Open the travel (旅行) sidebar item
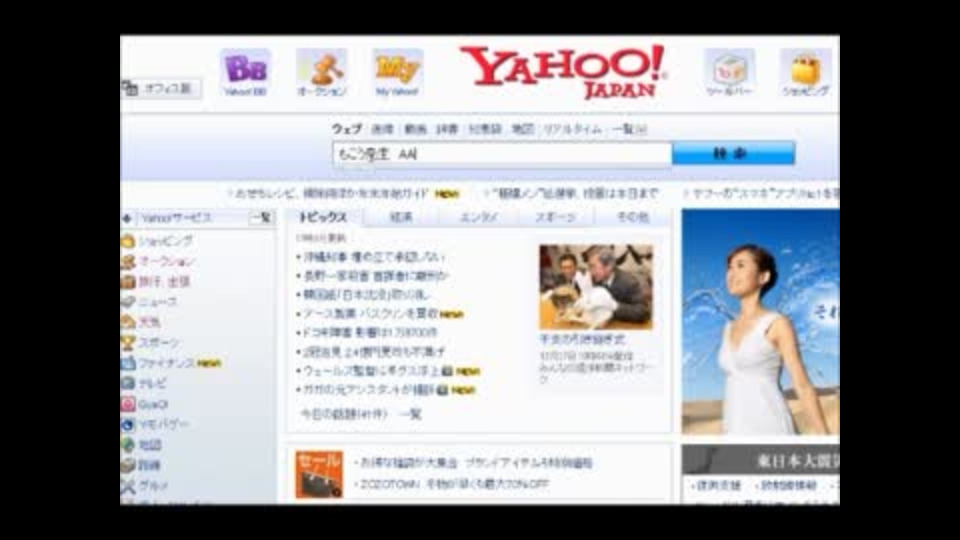 click(x=164, y=282)
